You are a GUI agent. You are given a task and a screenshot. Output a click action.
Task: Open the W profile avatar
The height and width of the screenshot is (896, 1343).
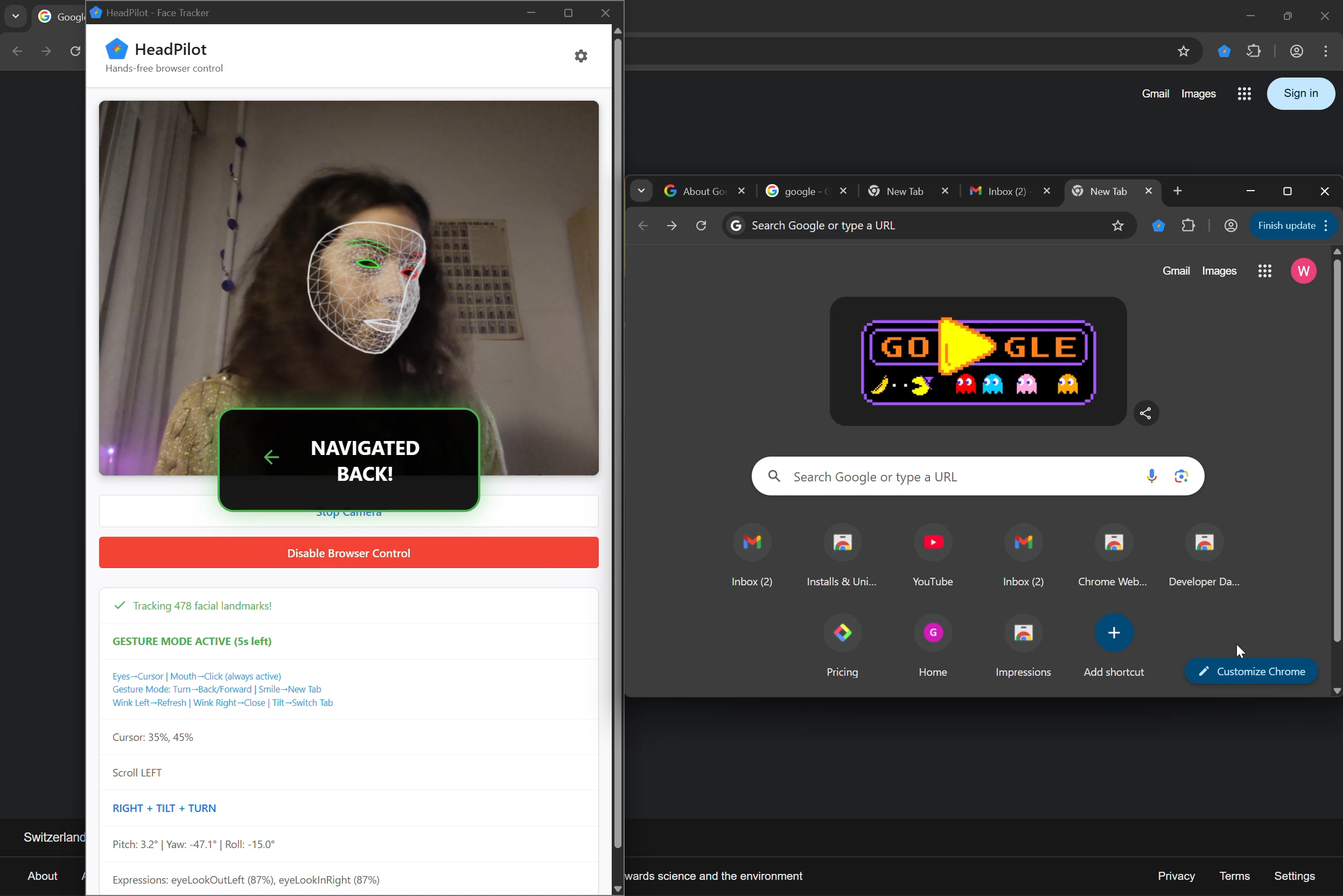tap(1304, 271)
